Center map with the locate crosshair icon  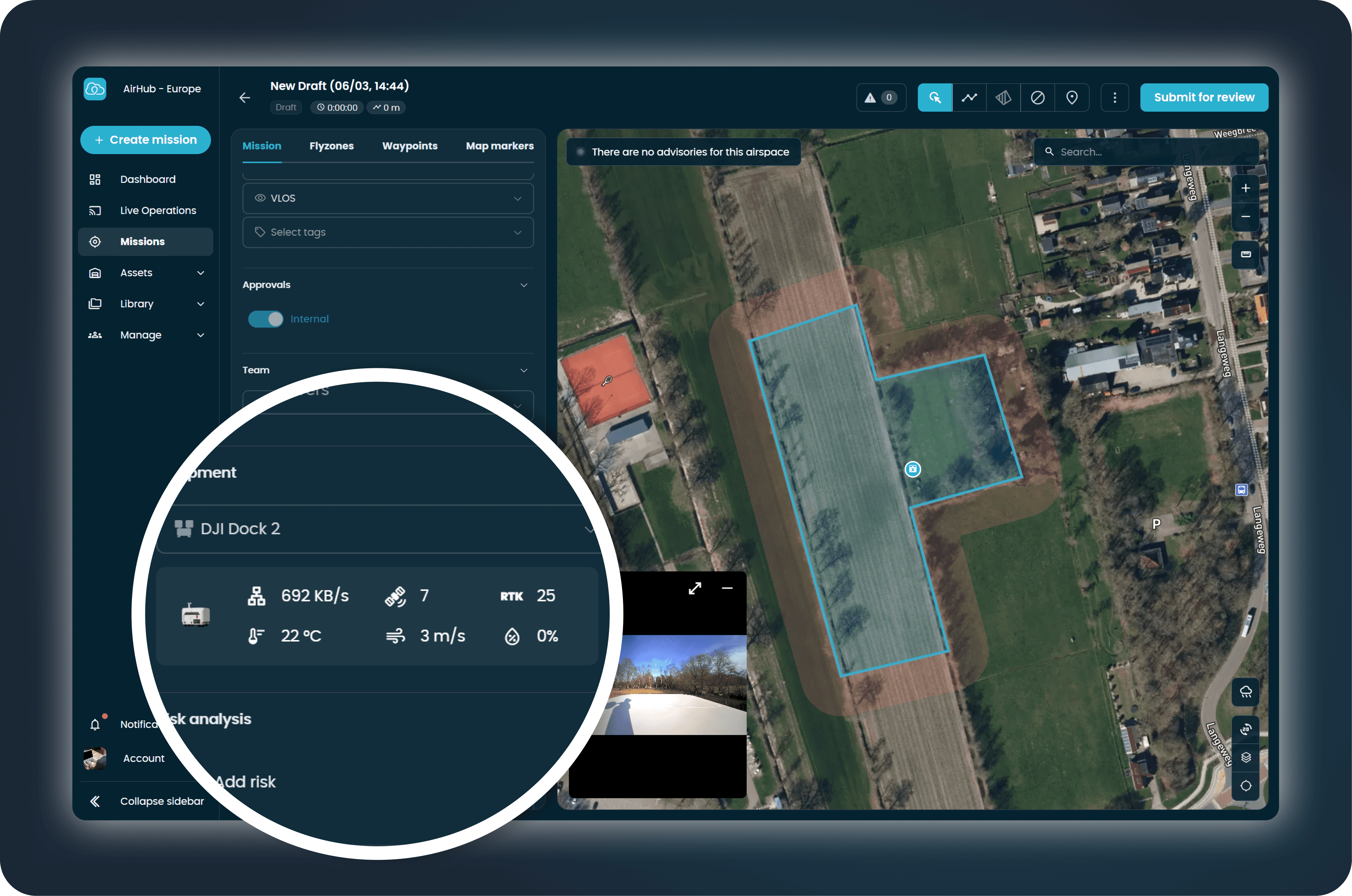(x=1246, y=786)
